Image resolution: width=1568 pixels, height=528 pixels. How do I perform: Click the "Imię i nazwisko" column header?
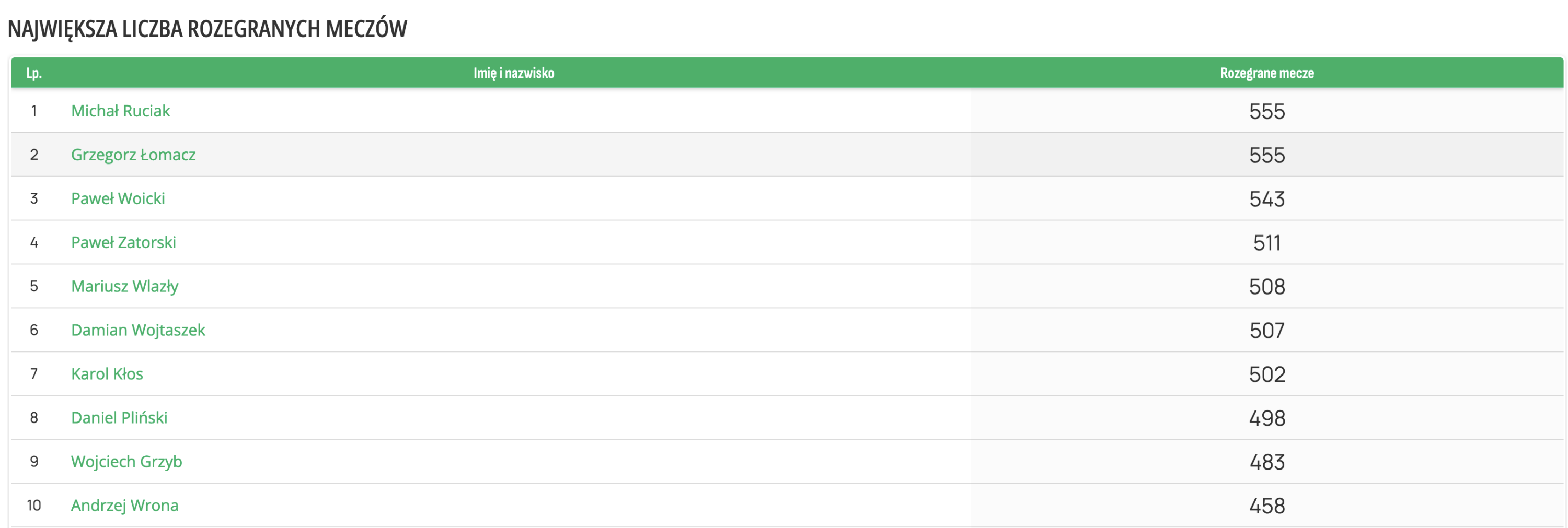514,73
